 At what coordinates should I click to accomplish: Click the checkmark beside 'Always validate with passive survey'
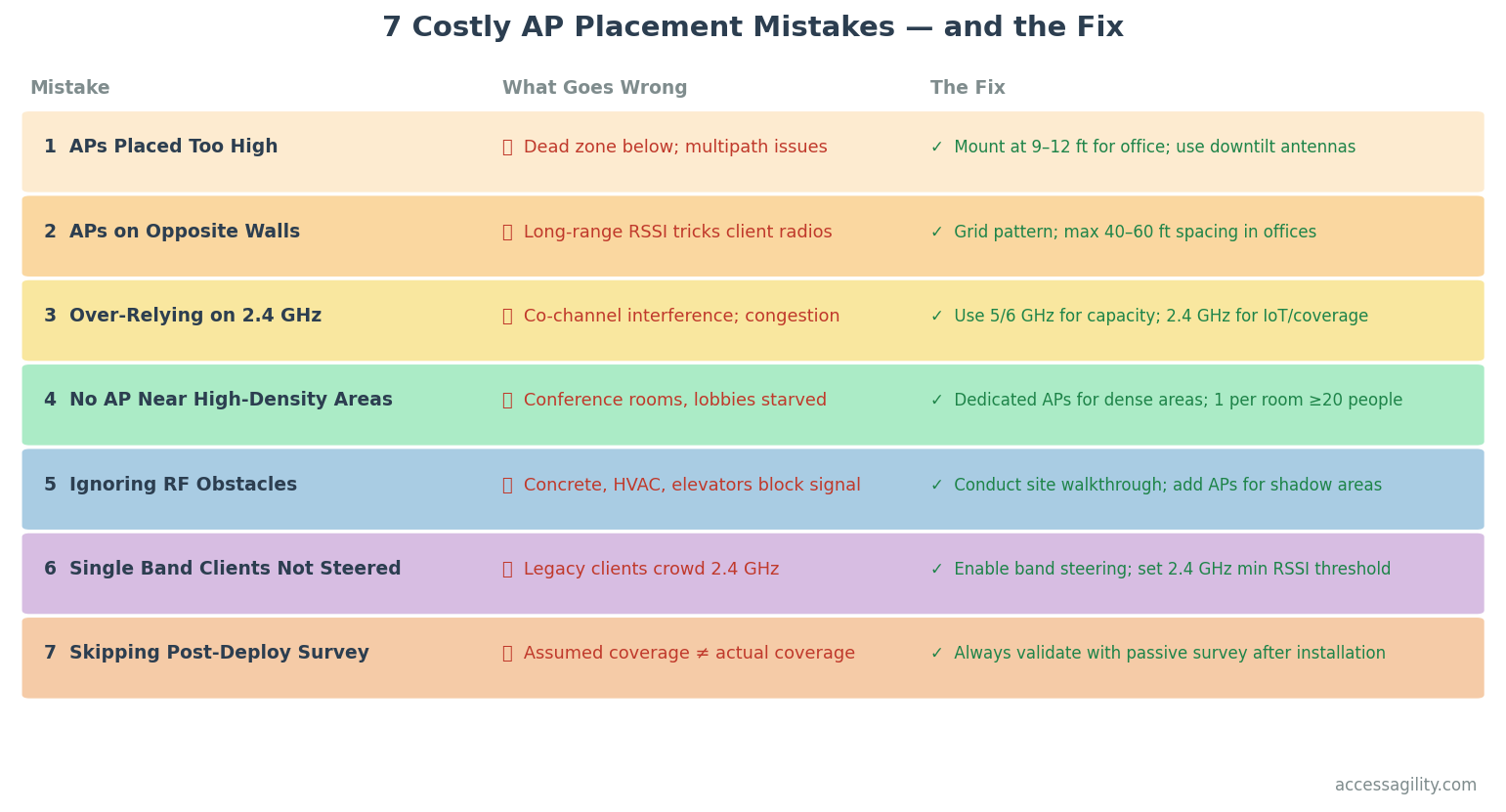(936, 654)
